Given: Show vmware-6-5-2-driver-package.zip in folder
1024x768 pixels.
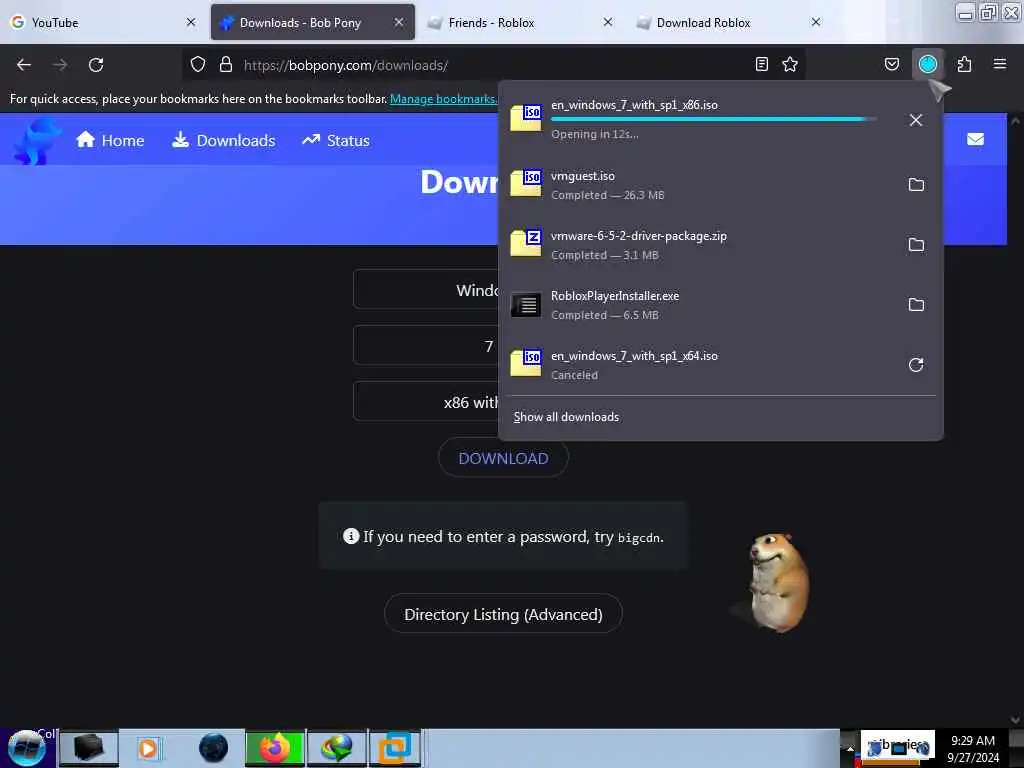Looking at the screenshot, I should pos(916,245).
